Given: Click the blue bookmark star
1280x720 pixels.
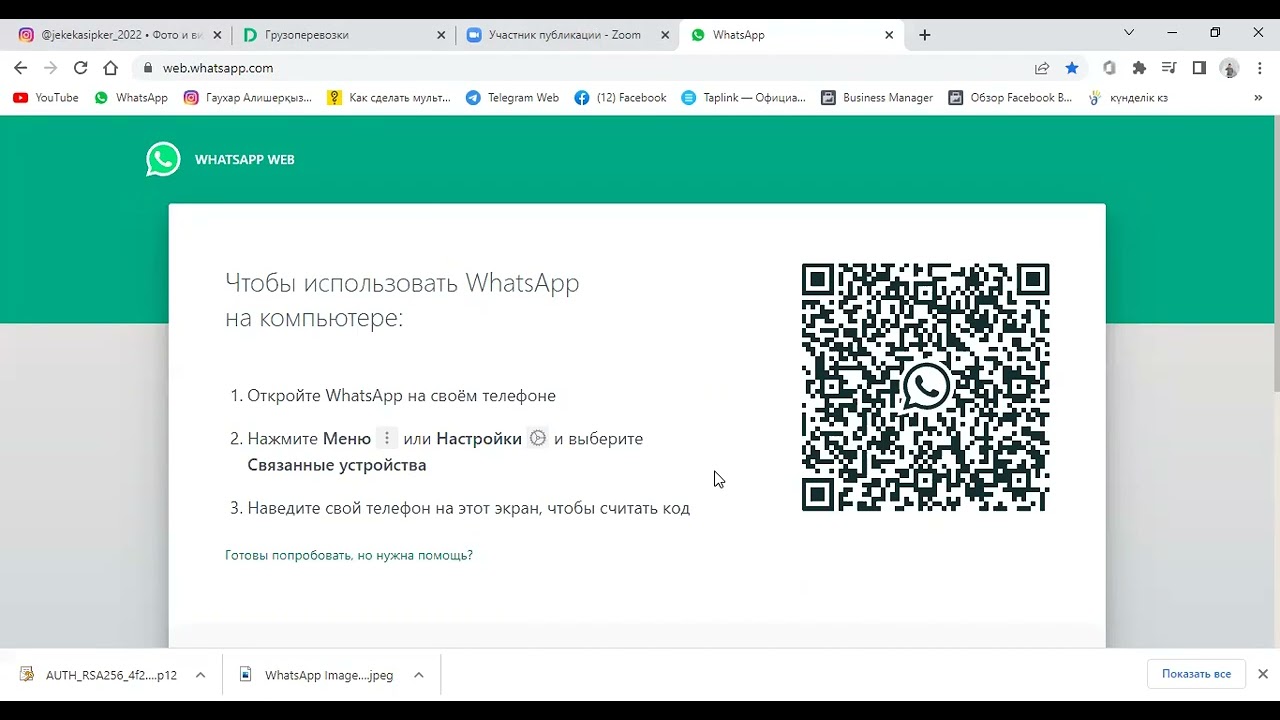Looking at the screenshot, I should (x=1072, y=68).
